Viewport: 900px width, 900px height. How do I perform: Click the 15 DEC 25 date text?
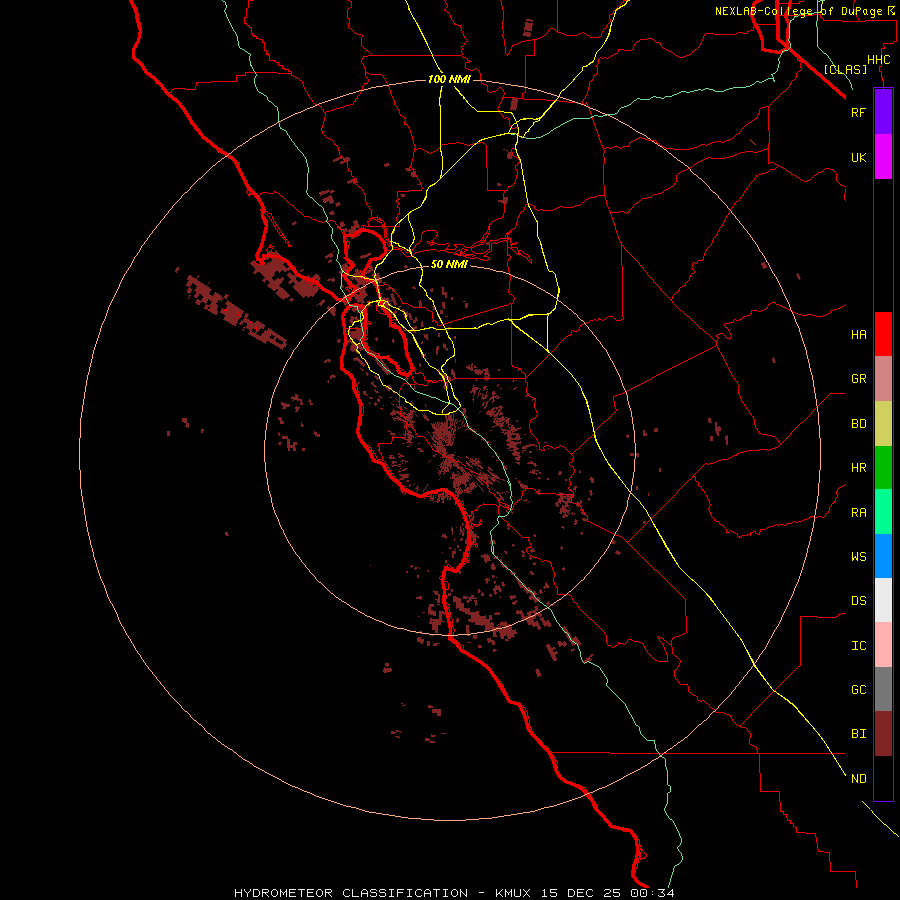coord(581,893)
